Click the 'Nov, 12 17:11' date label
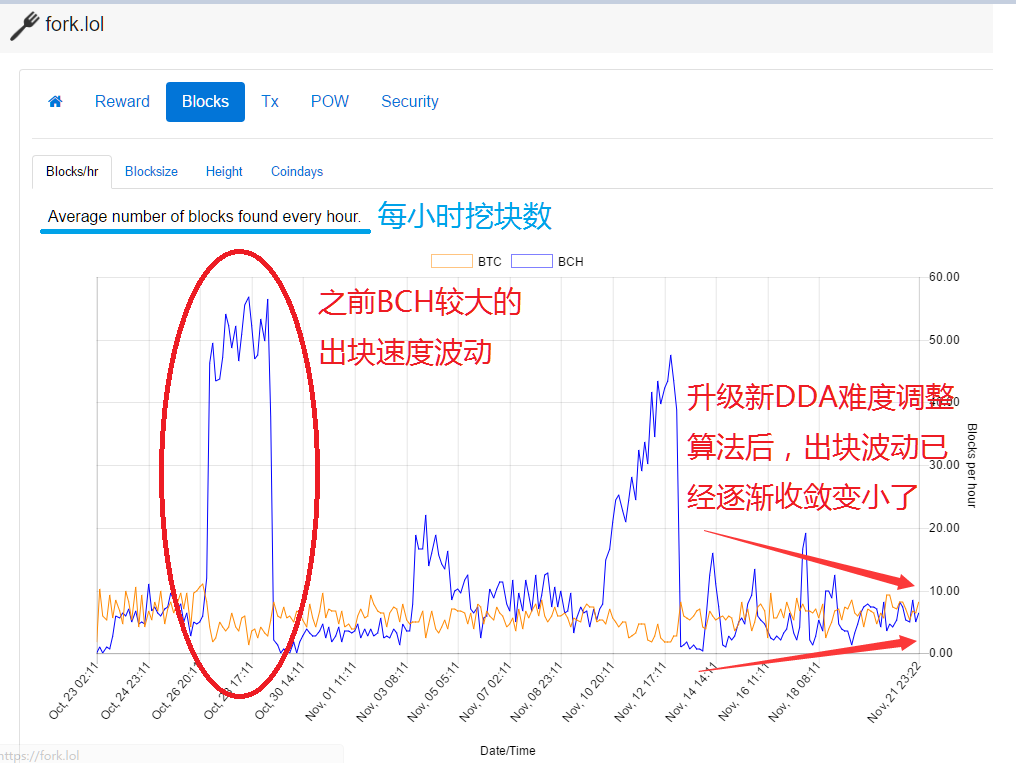The height and width of the screenshot is (763, 1018). [x=640, y=692]
